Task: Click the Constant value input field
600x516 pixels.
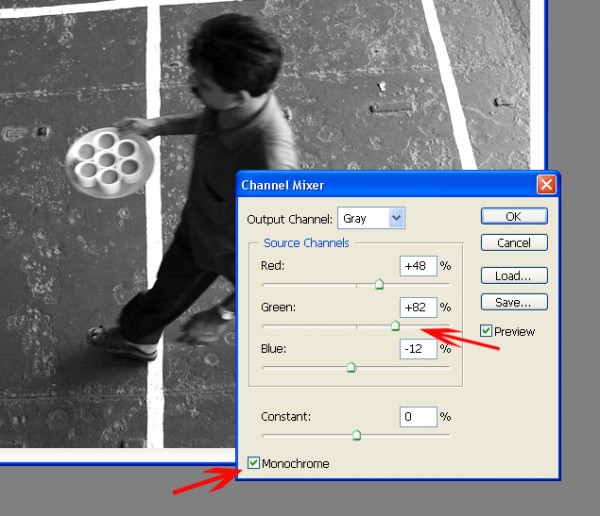Action: [x=417, y=416]
